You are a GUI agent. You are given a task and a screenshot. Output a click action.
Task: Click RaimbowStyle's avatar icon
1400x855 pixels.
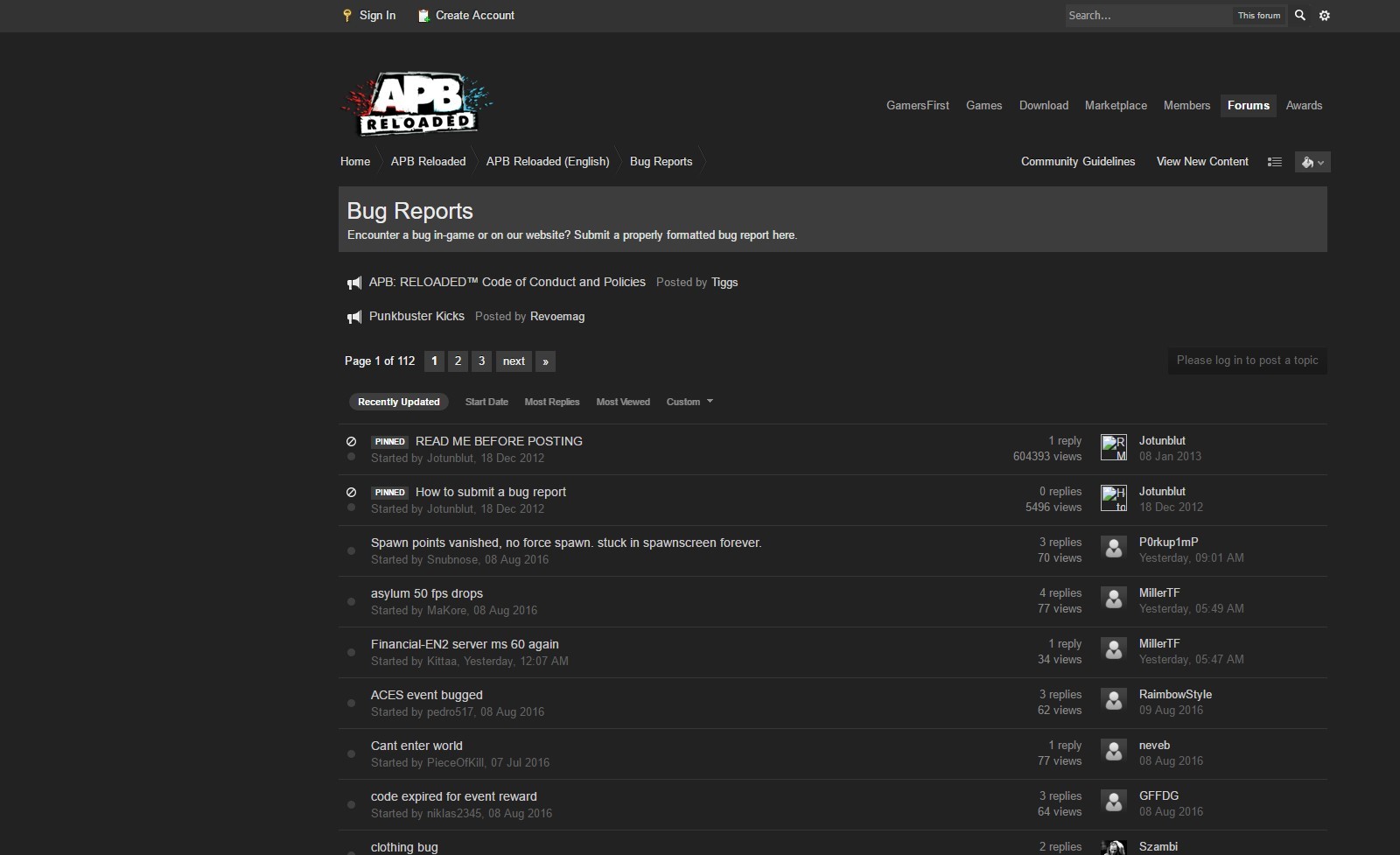coord(1114,701)
